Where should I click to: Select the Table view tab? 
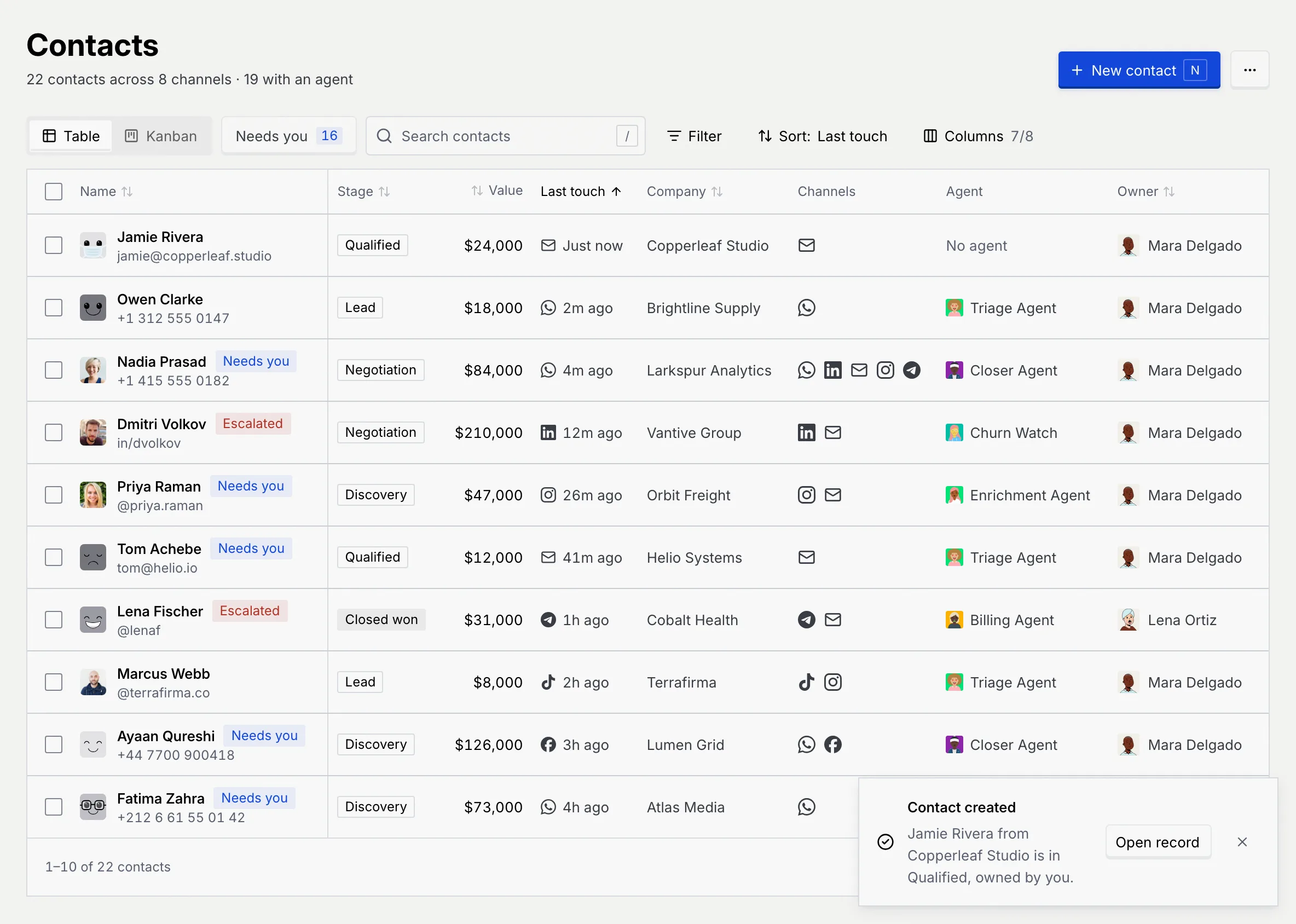tap(71, 136)
